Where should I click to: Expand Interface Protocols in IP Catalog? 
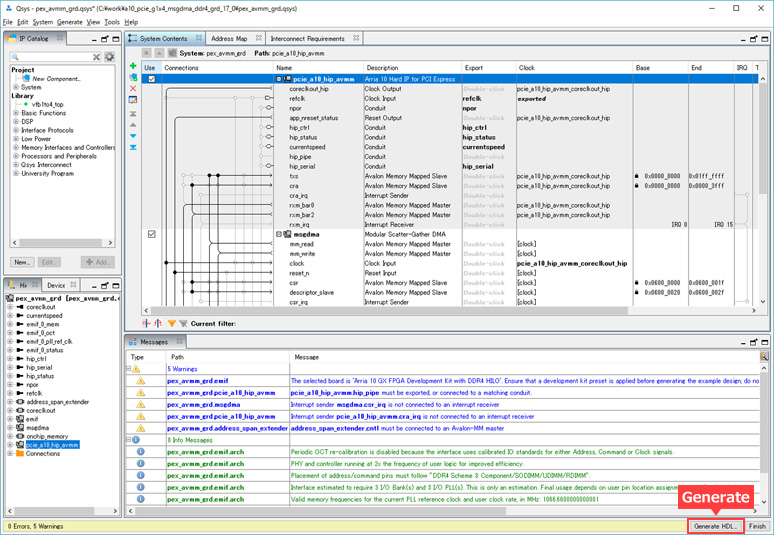tap(16, 130)
